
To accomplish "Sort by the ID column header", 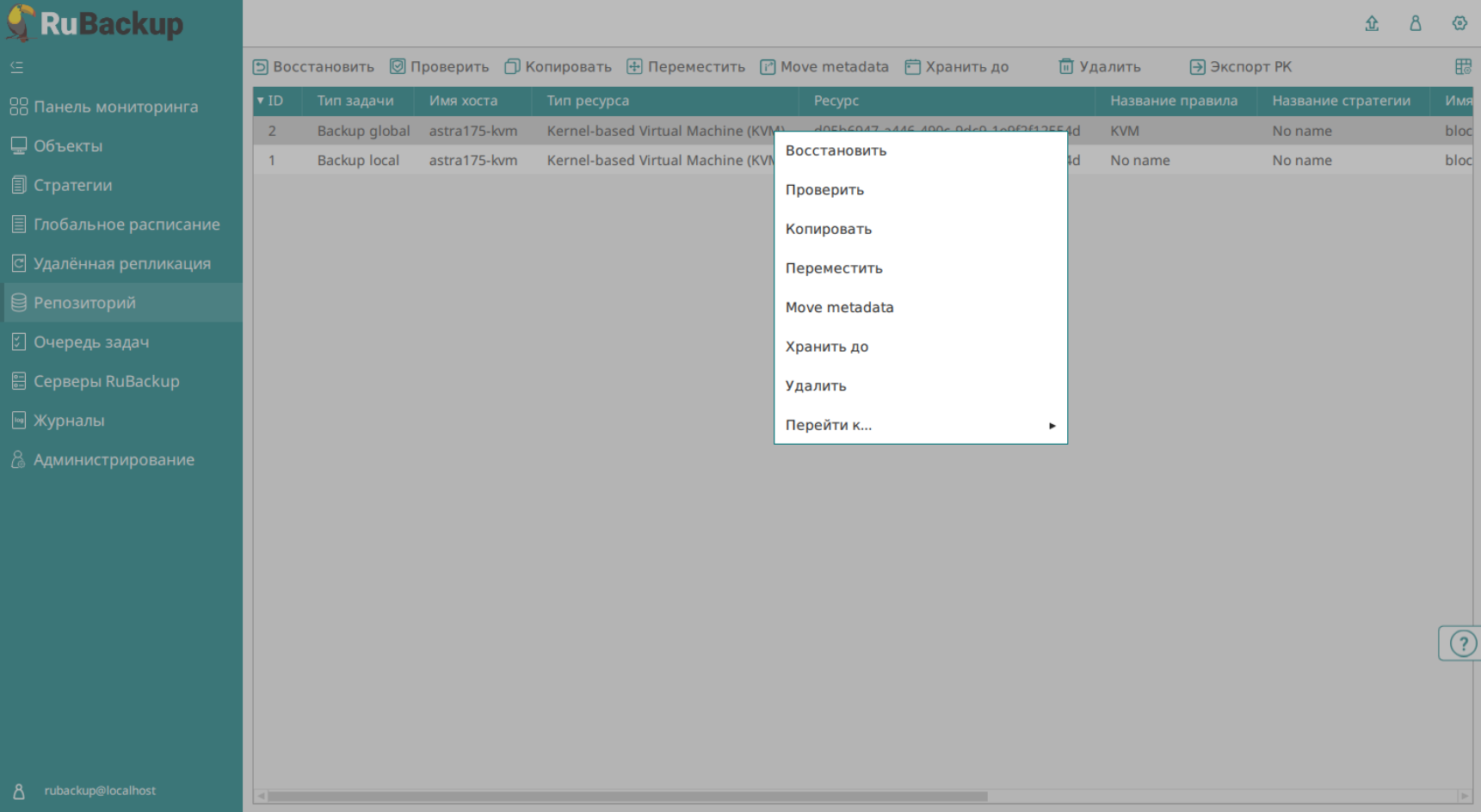I will click(275, 101).
